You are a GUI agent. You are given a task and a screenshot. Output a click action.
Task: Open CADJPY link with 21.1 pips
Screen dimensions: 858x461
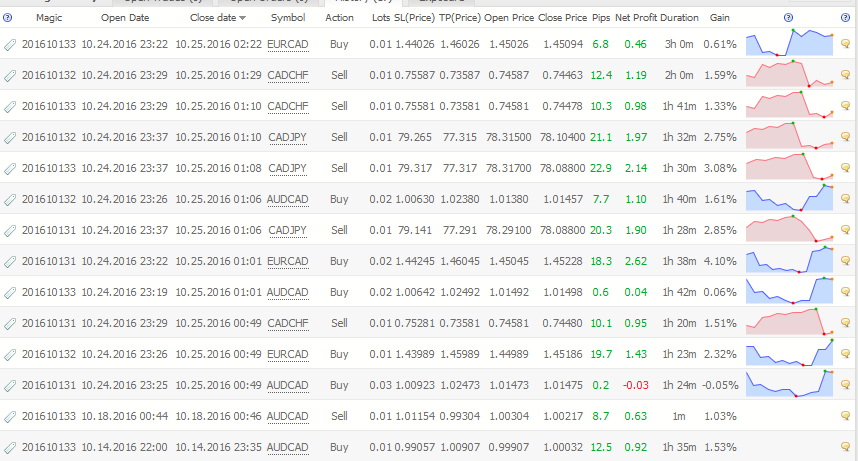point(288,137)
